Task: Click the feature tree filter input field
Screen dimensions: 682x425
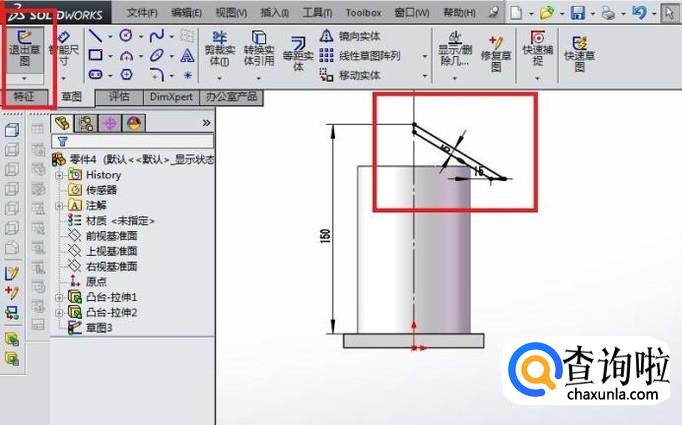Action: pyautogui.click(x=133, y=141)
